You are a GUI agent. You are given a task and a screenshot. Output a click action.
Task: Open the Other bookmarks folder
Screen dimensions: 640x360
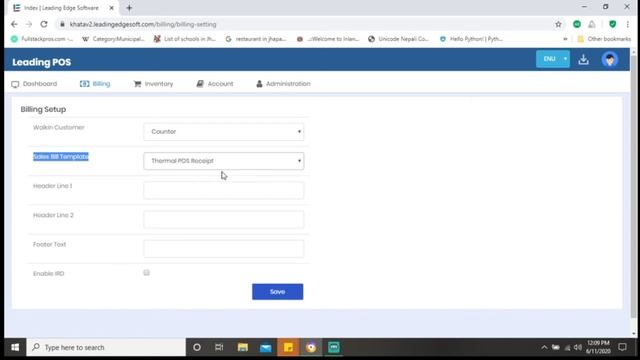[604, 39]
